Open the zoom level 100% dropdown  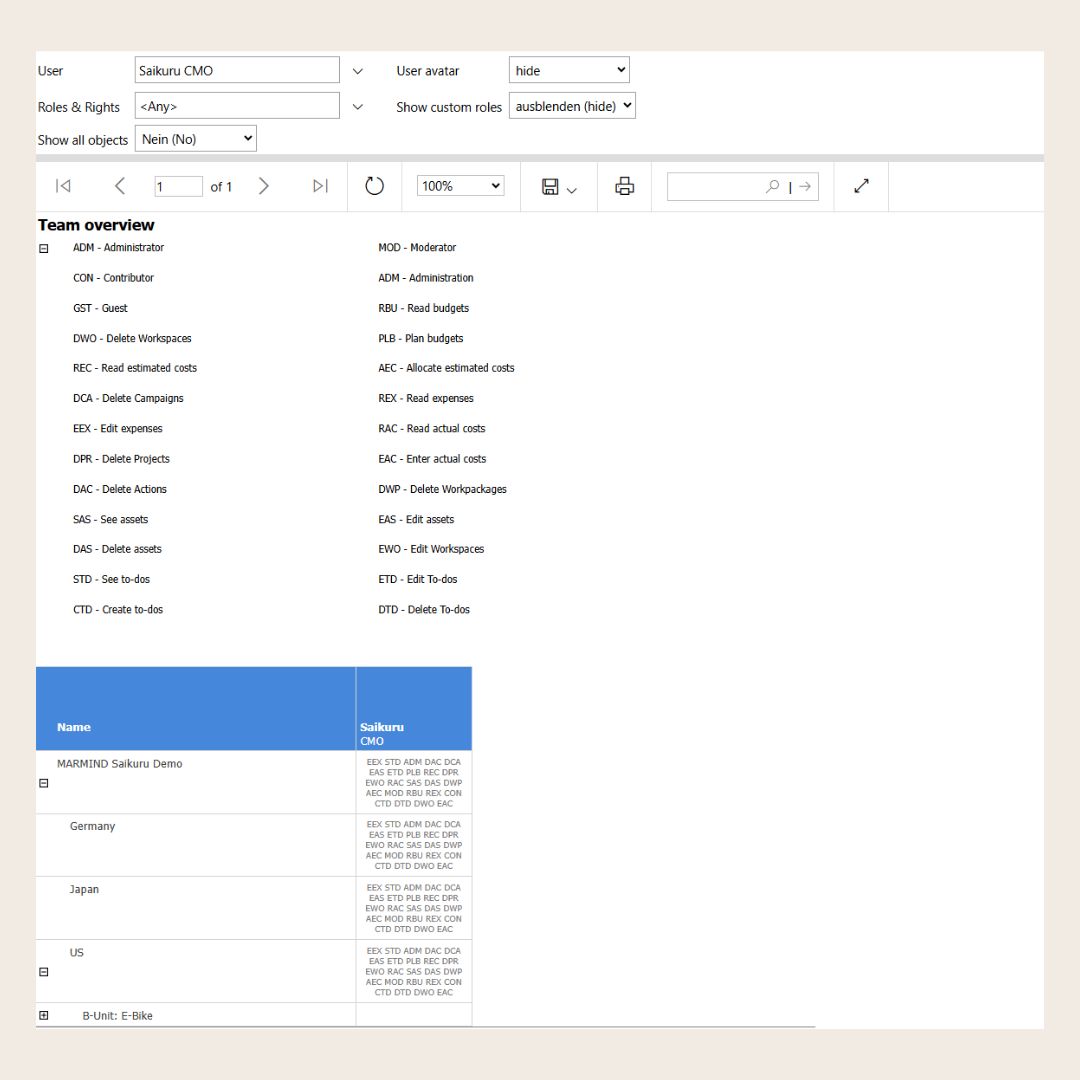coord(460,186)
